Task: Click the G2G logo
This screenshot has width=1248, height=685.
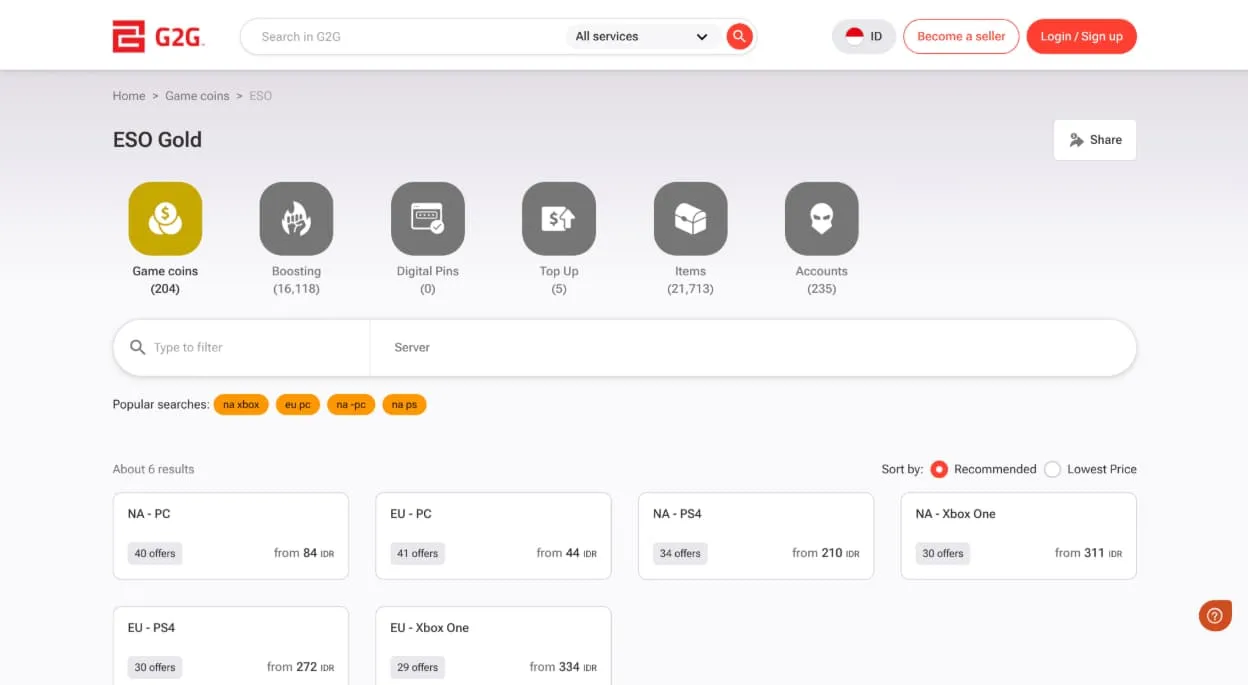Action: point(158,36)
